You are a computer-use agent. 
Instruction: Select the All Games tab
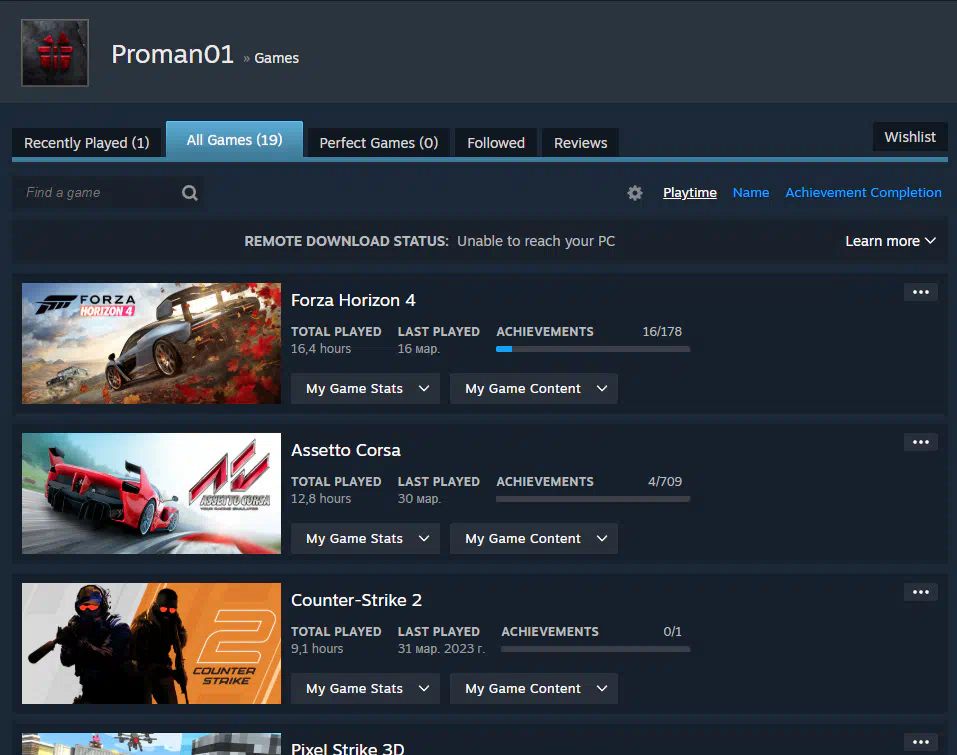(x=234, y=140)
